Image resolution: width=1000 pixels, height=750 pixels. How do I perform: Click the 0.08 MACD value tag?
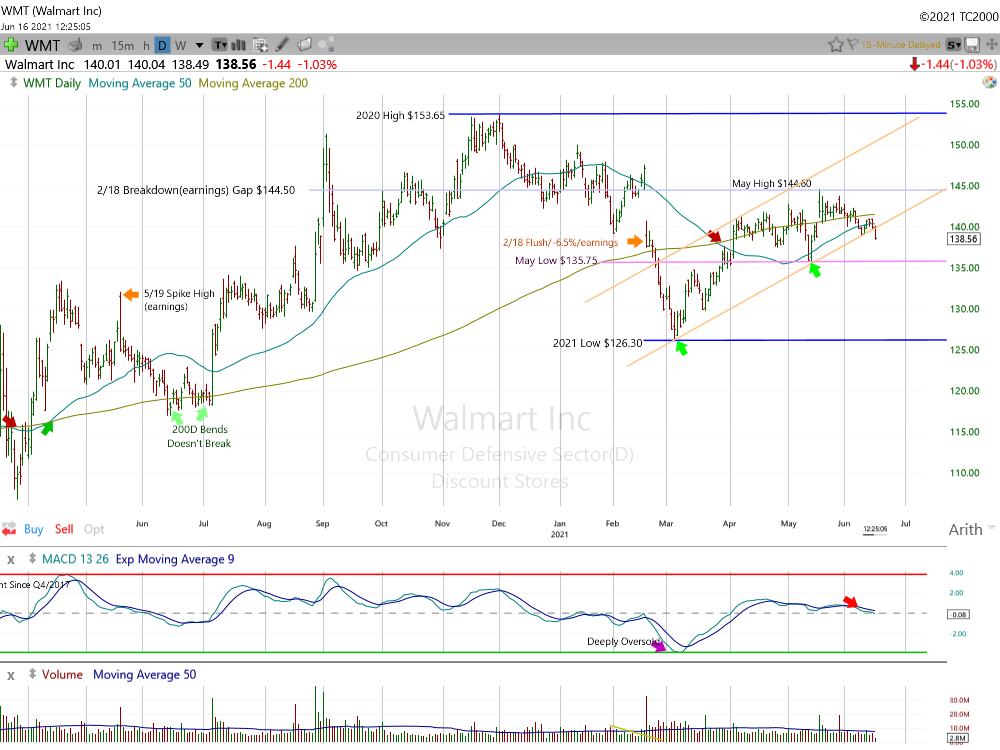tap(959, 614)
